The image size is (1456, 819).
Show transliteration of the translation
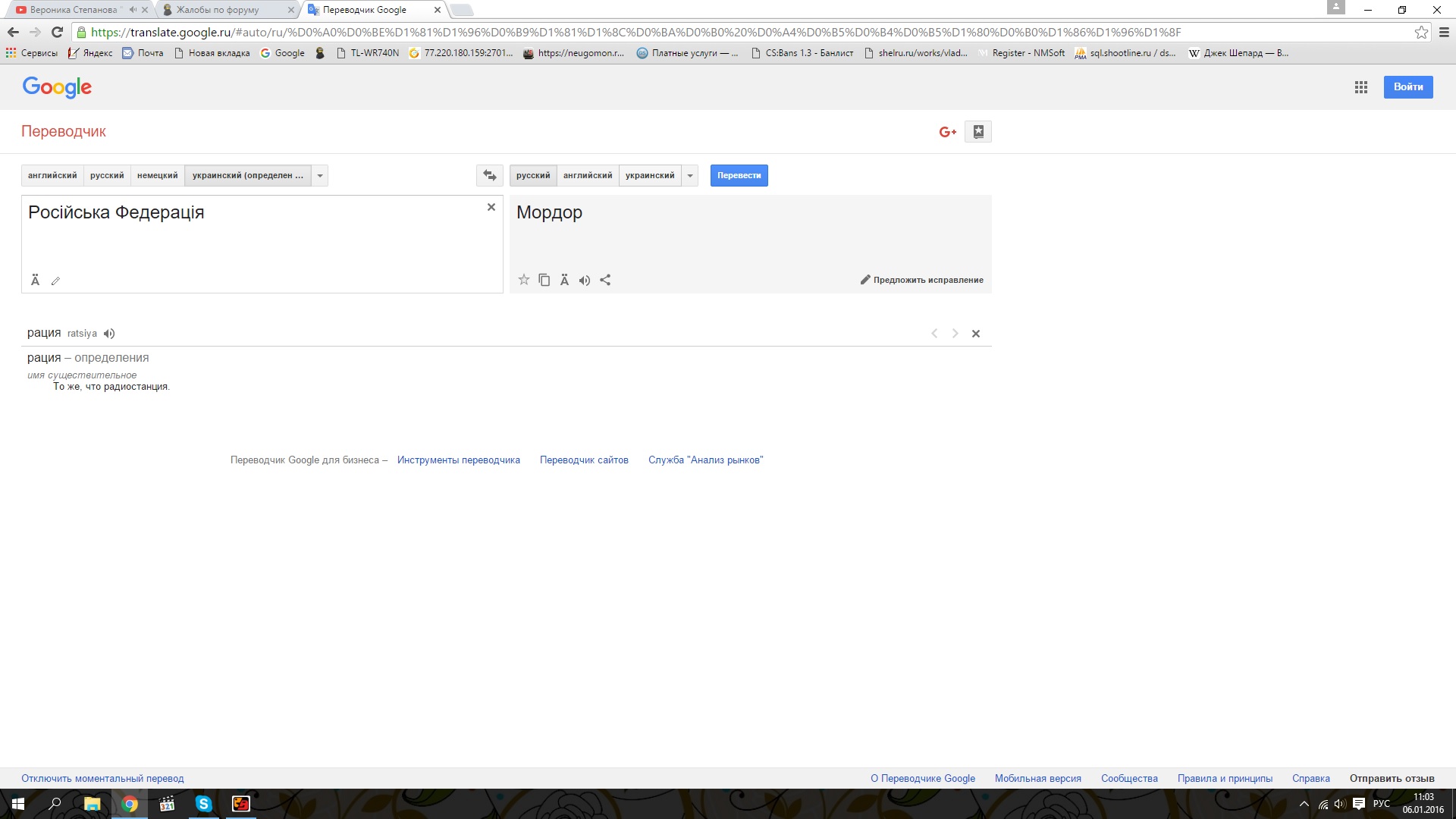click(x=564, y=280)
